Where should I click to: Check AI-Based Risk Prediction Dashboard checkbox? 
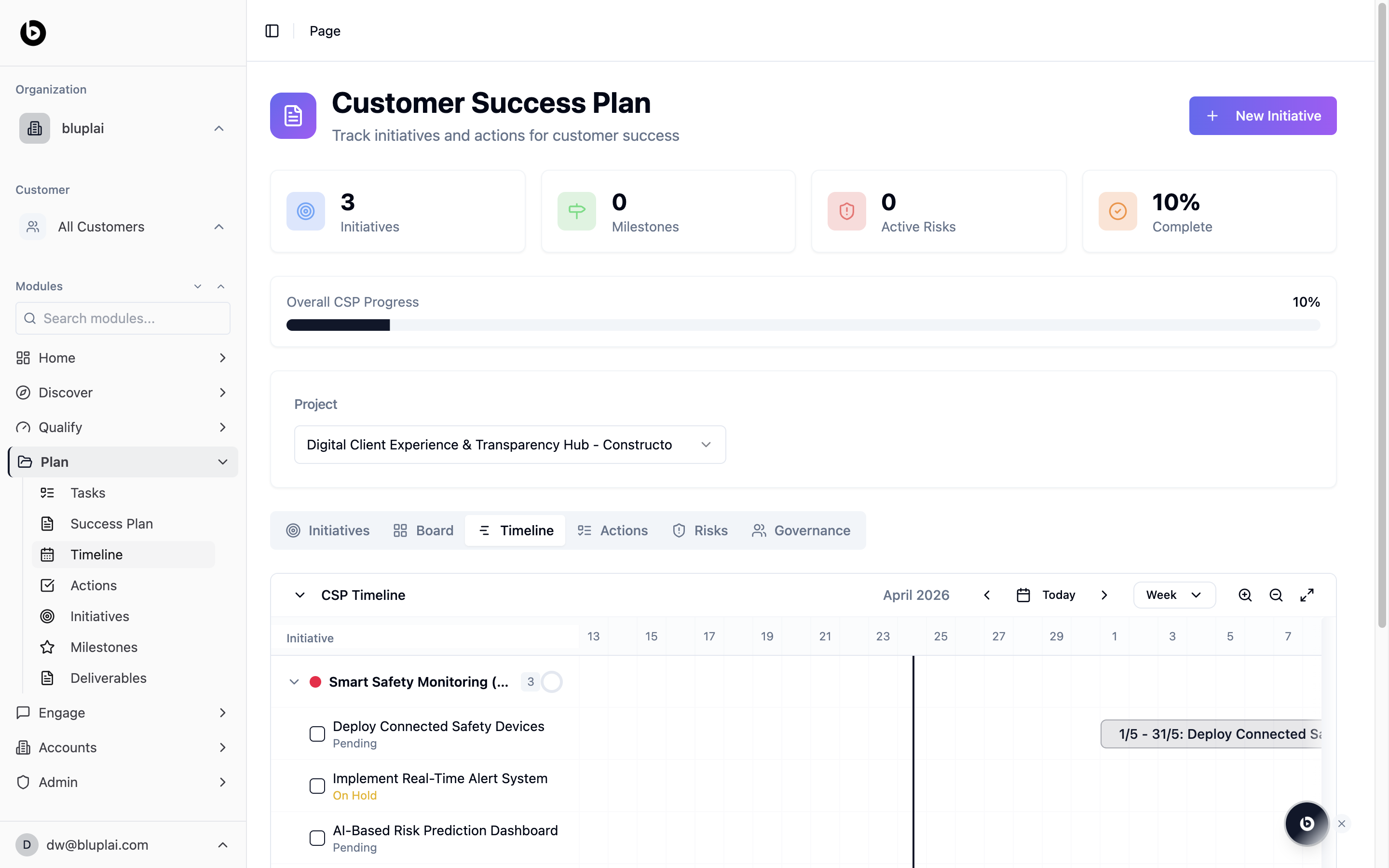pyautogui.click(x=317, y=838)
